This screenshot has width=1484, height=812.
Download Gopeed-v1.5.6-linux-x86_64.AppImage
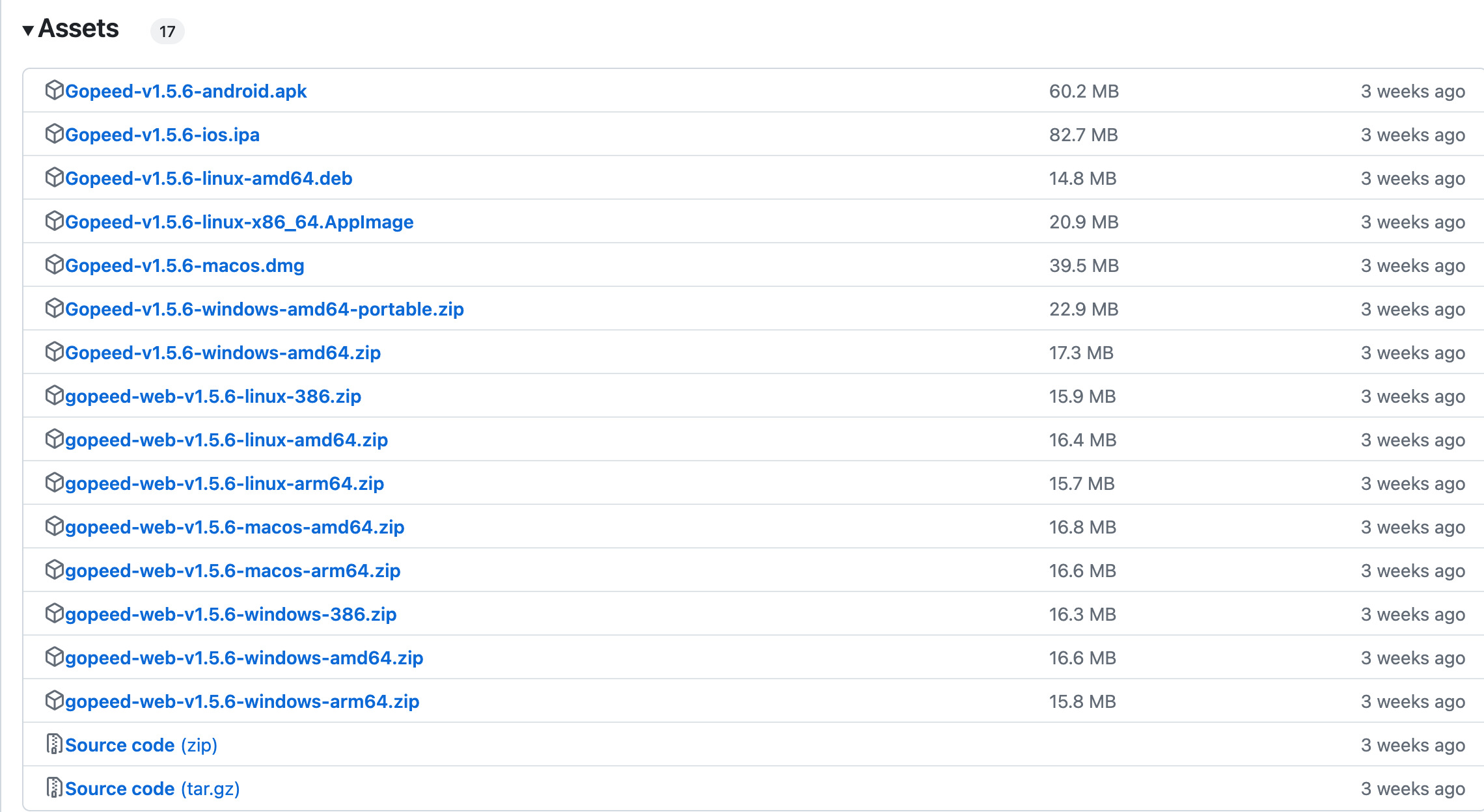(x=239, y=222)
